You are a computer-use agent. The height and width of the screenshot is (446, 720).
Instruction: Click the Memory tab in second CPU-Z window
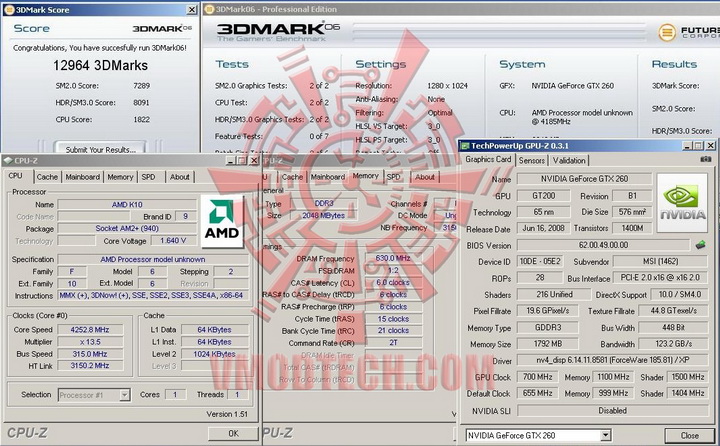coord(366,176)
